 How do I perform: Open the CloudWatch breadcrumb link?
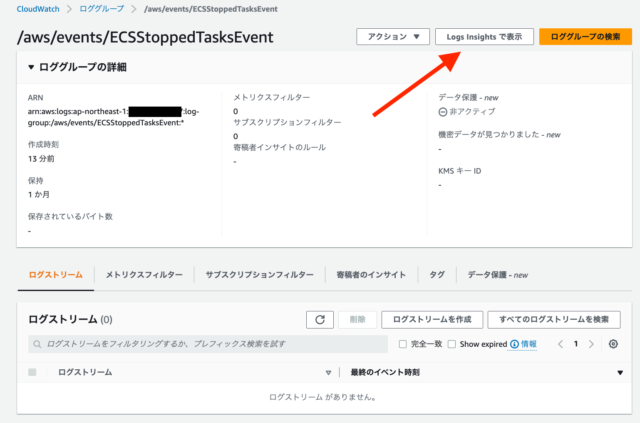coord(38,9)
